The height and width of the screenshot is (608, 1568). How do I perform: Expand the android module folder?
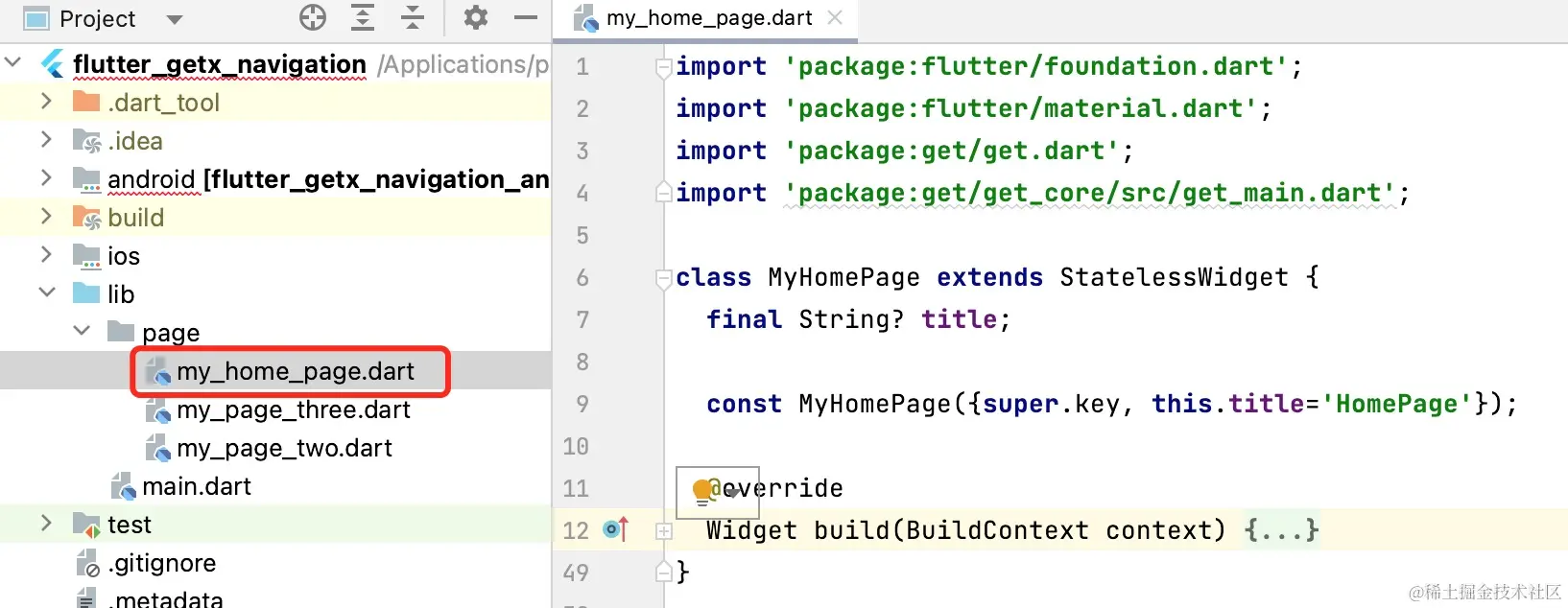click(45, 177)
